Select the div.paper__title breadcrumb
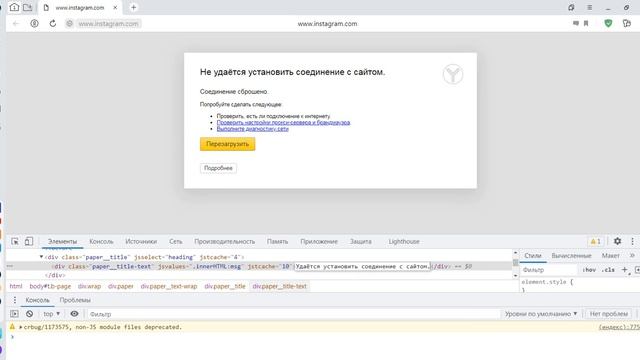This screenshot has height=360, width=640. click(x=225, y=286)
